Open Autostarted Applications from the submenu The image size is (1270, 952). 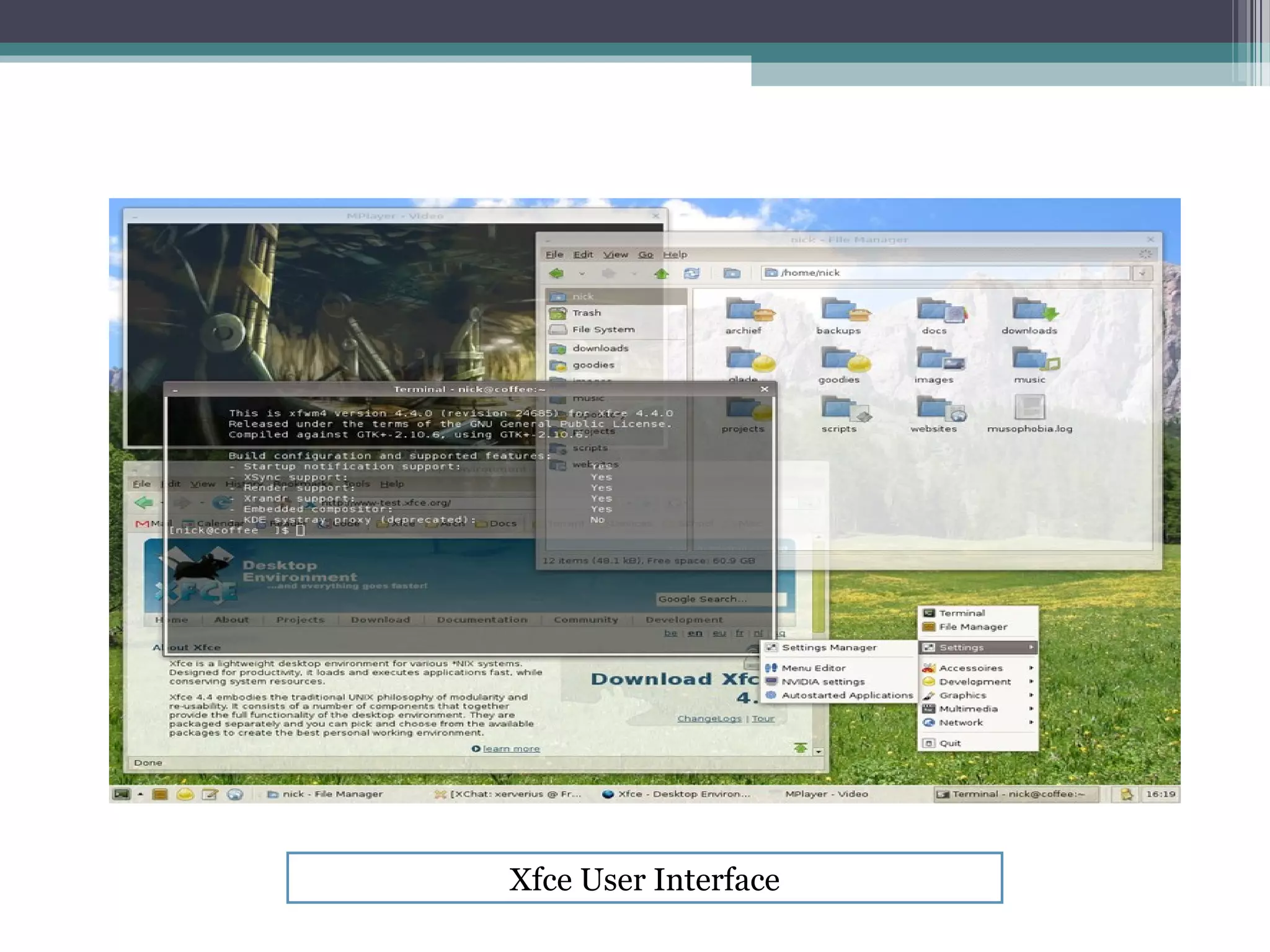(838, 695)
